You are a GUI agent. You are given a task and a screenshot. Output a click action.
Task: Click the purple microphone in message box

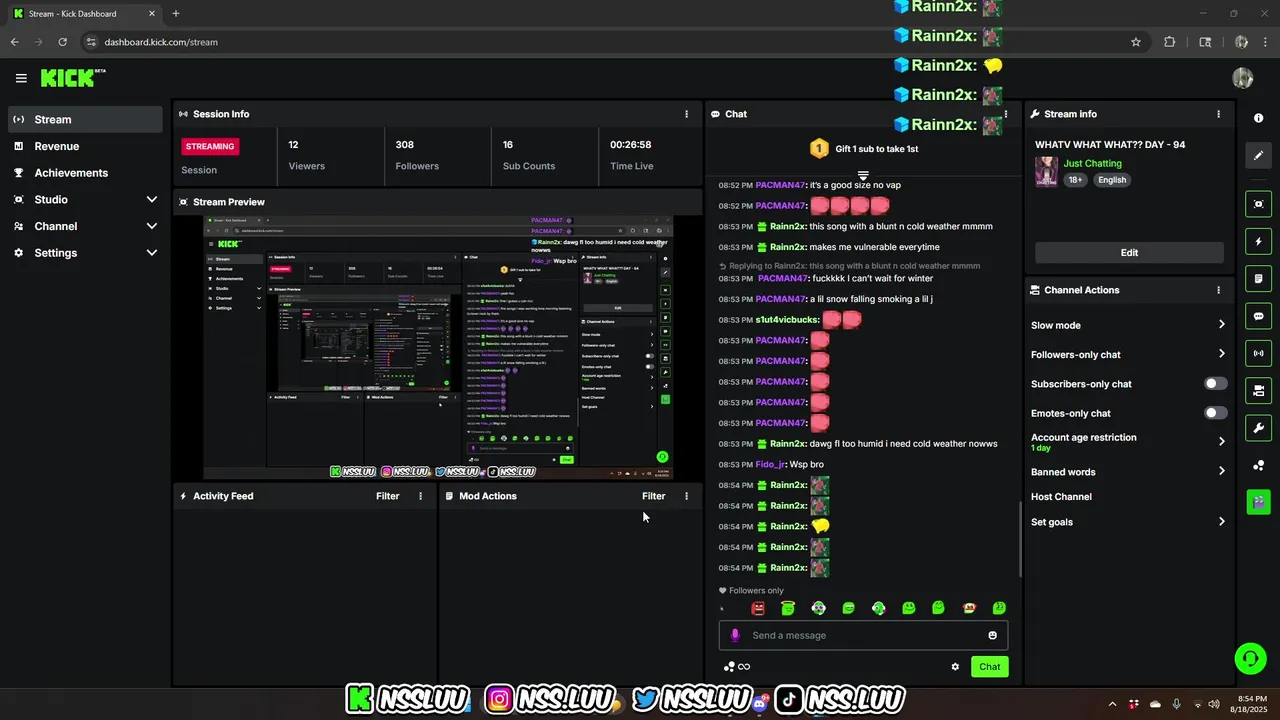point(735,635)
